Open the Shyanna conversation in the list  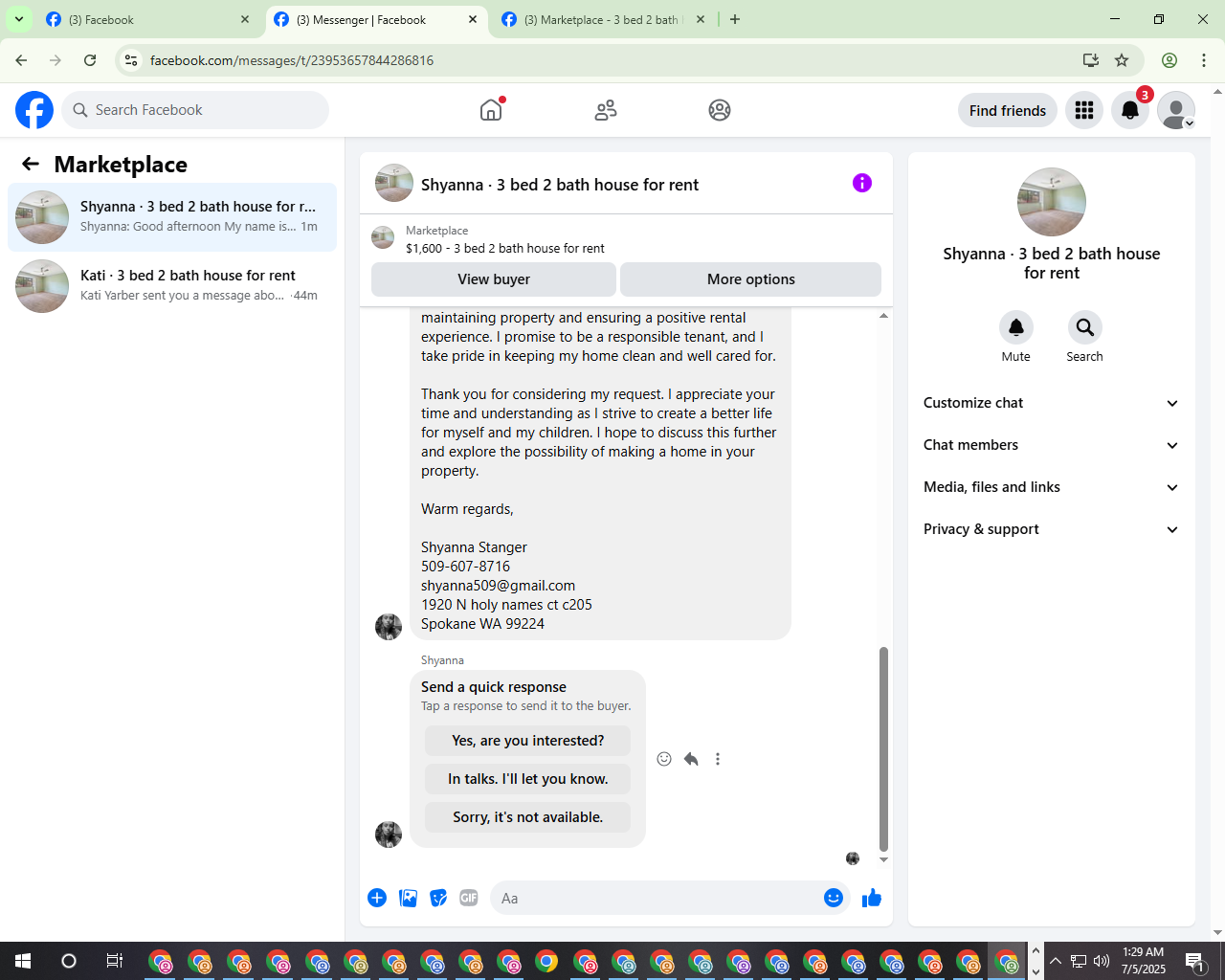[x=172, y=217]
